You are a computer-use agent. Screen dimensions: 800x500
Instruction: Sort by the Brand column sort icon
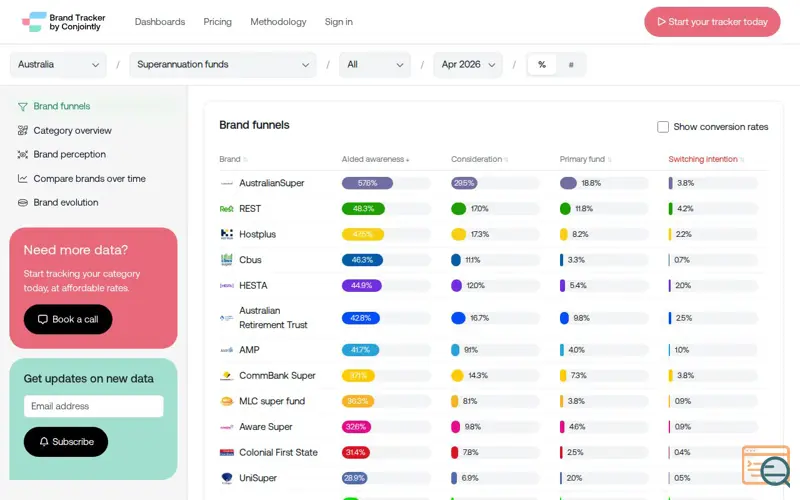coord(245,160)
